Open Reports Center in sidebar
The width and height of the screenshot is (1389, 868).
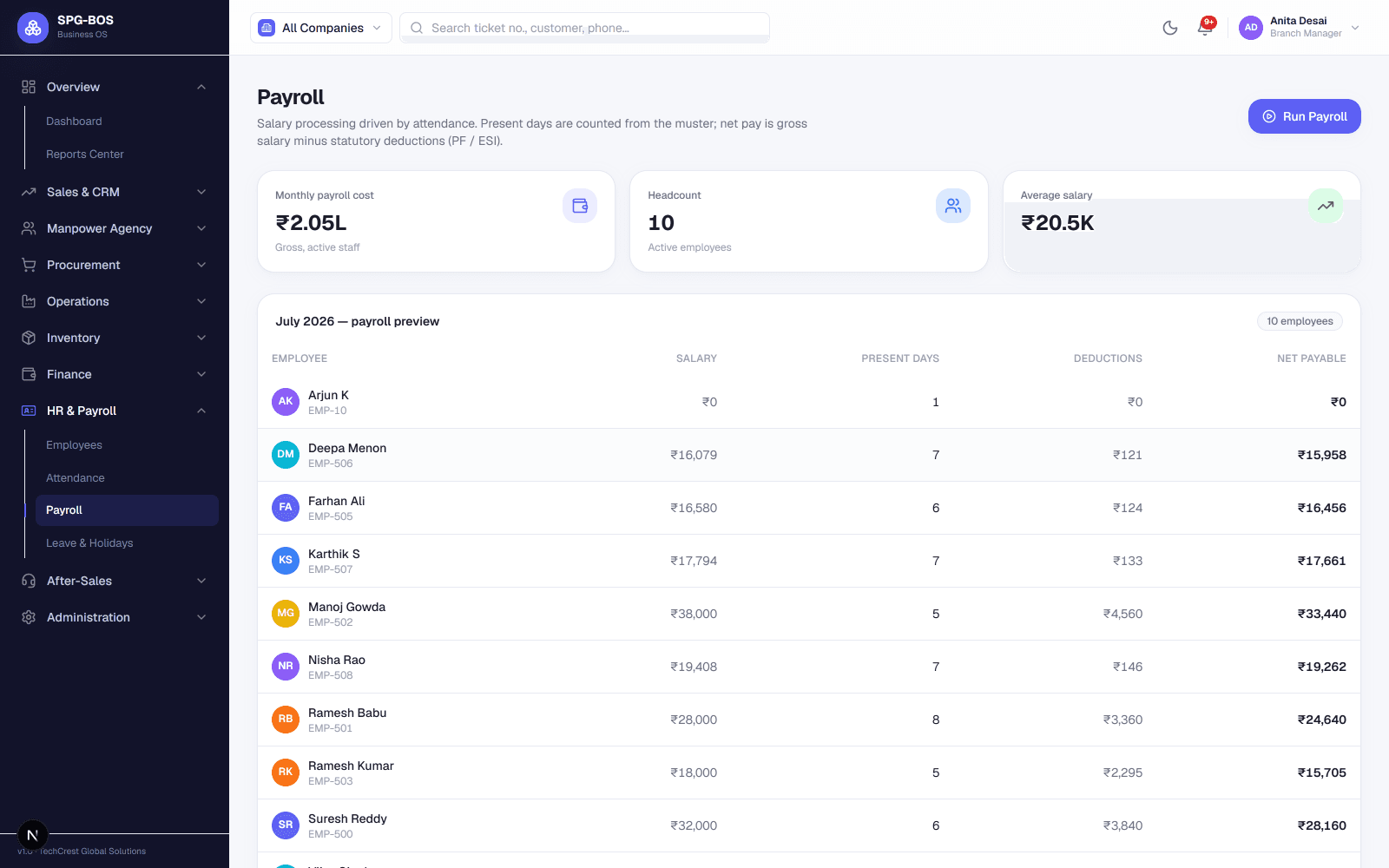click(127, 155)
